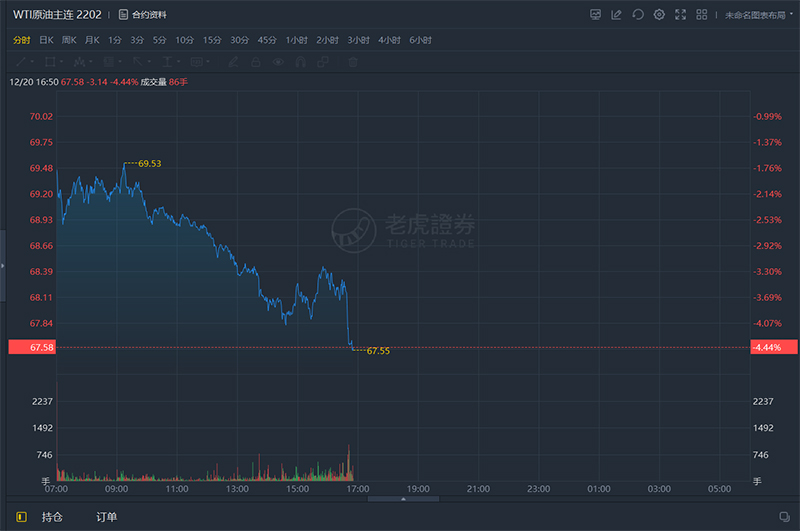The image size is (800, 531).
Task: Select the 15分 timeframe
Action: pos(211,40)
